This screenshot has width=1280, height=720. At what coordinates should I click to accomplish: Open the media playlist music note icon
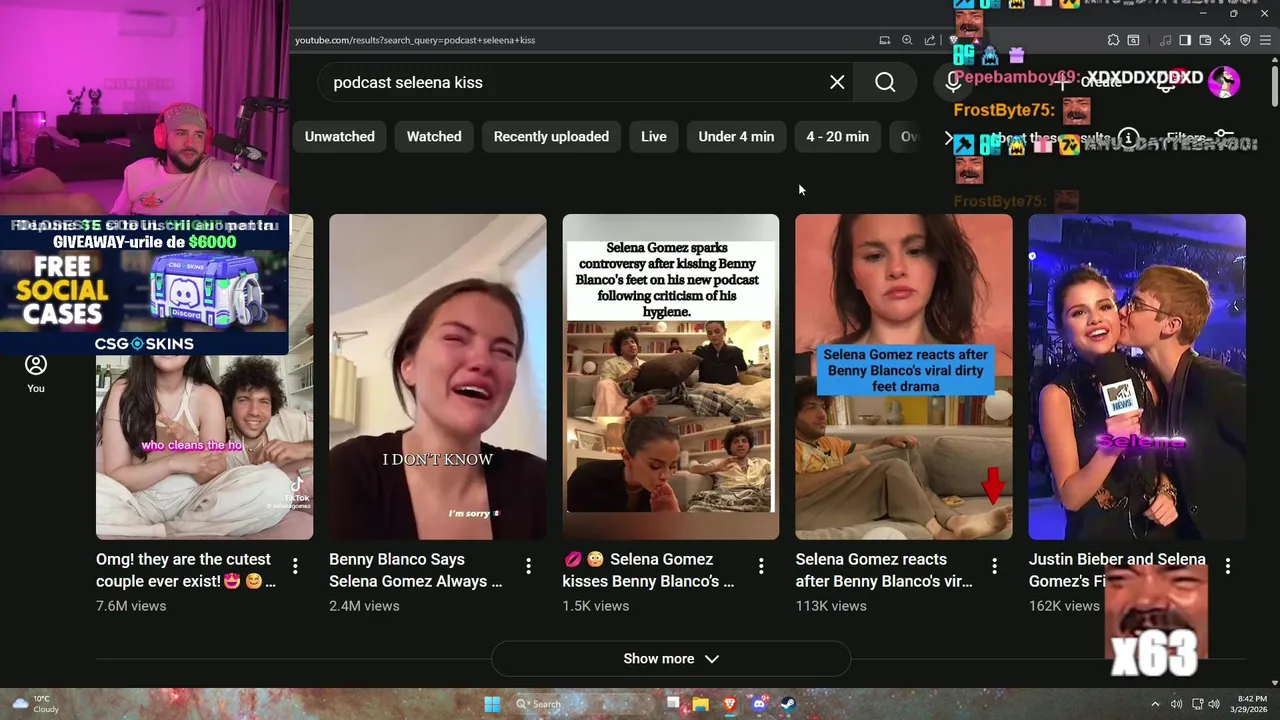pos(1166,40)
